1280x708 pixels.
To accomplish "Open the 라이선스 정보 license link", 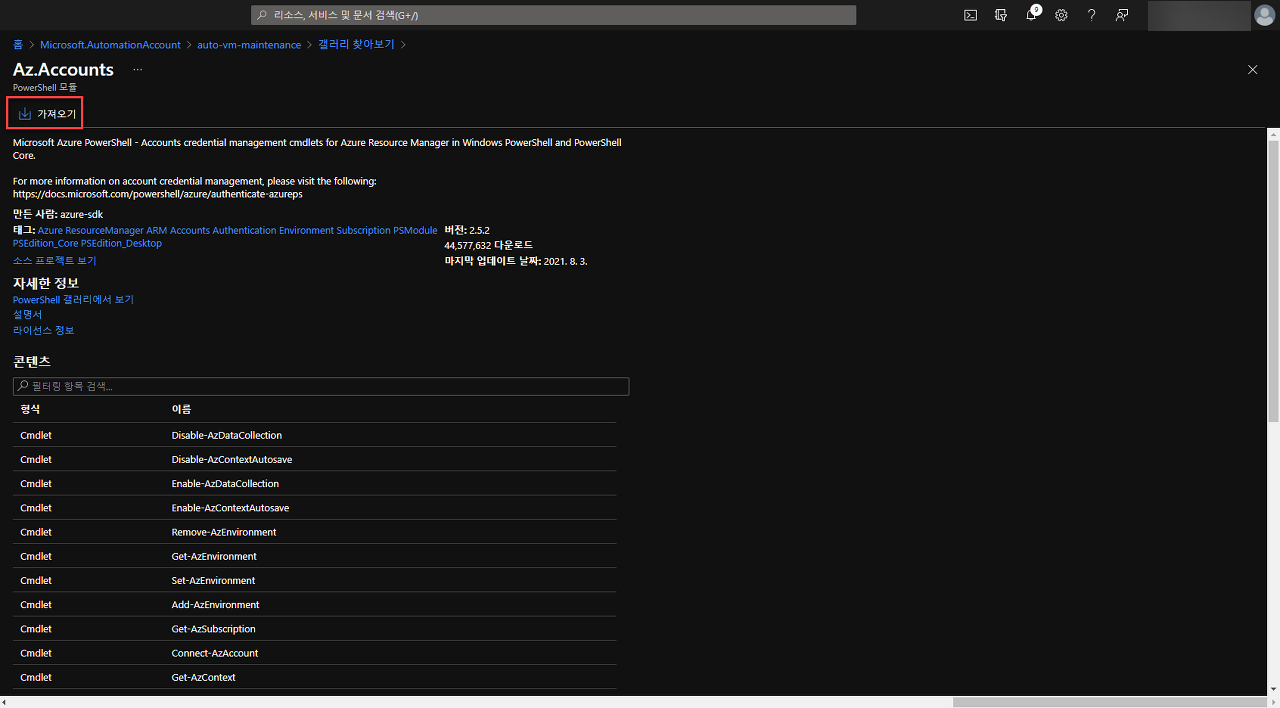I will point(43,330).
